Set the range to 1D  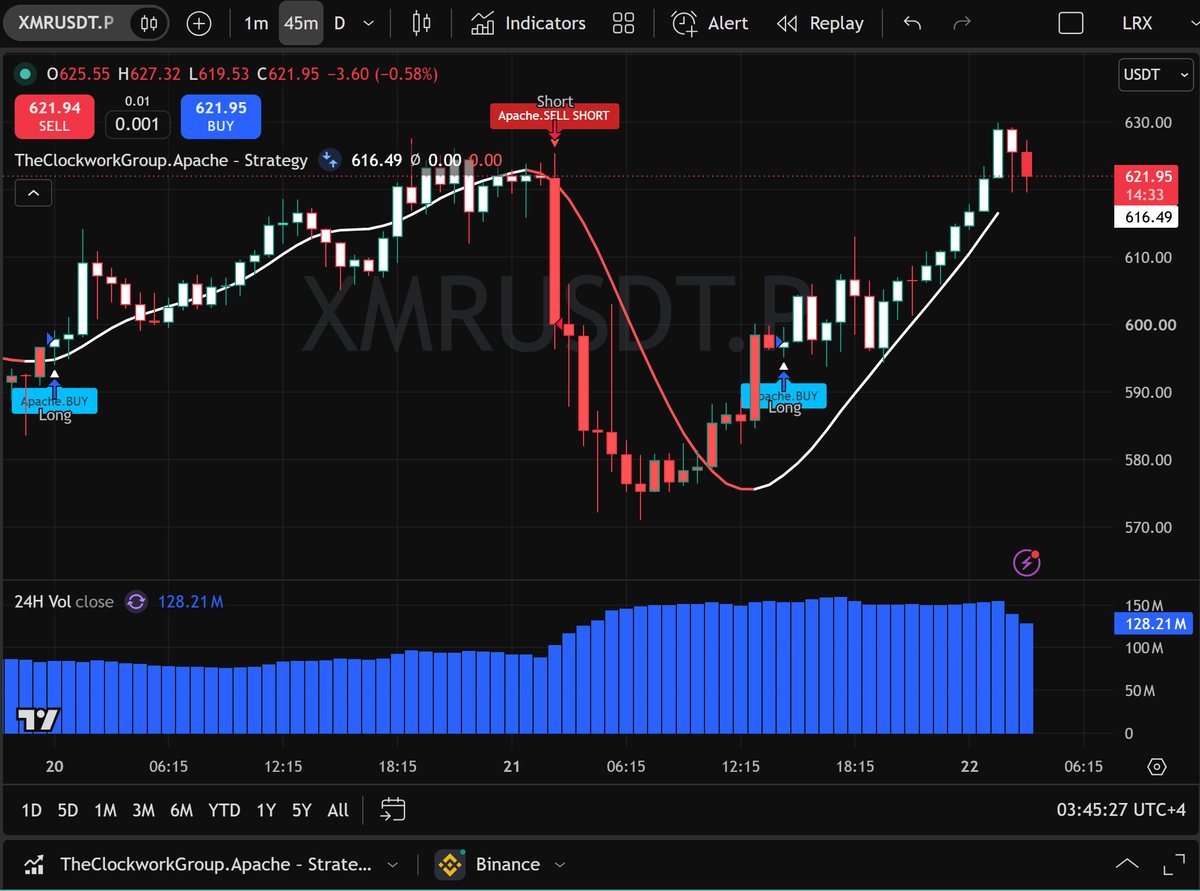pyautogui.click(x=32, y=810)
